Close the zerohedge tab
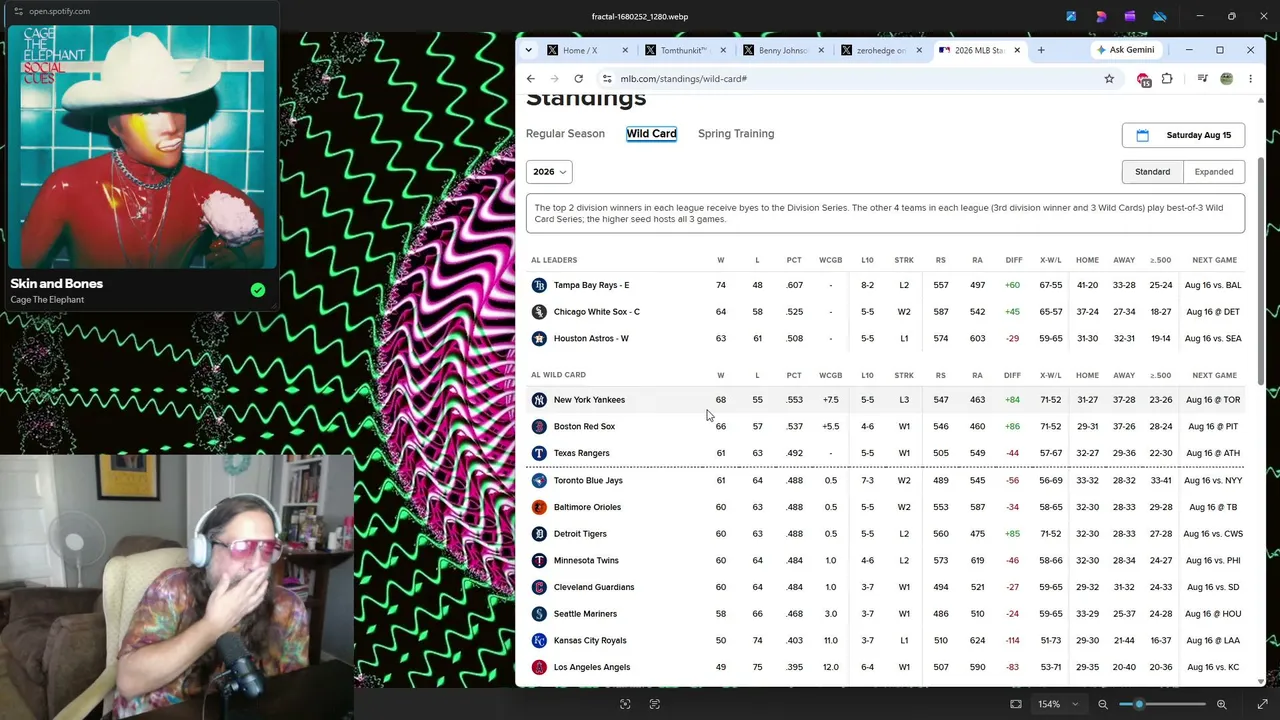 click(x=919, y=50)
